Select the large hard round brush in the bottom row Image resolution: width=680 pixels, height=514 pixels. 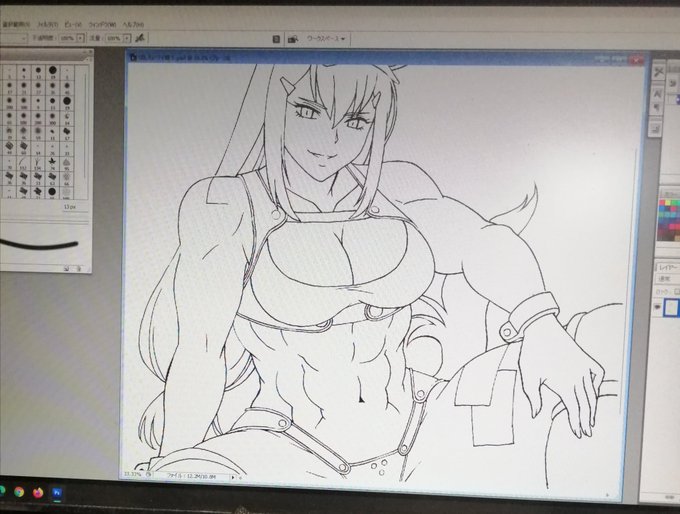[52, 191]
